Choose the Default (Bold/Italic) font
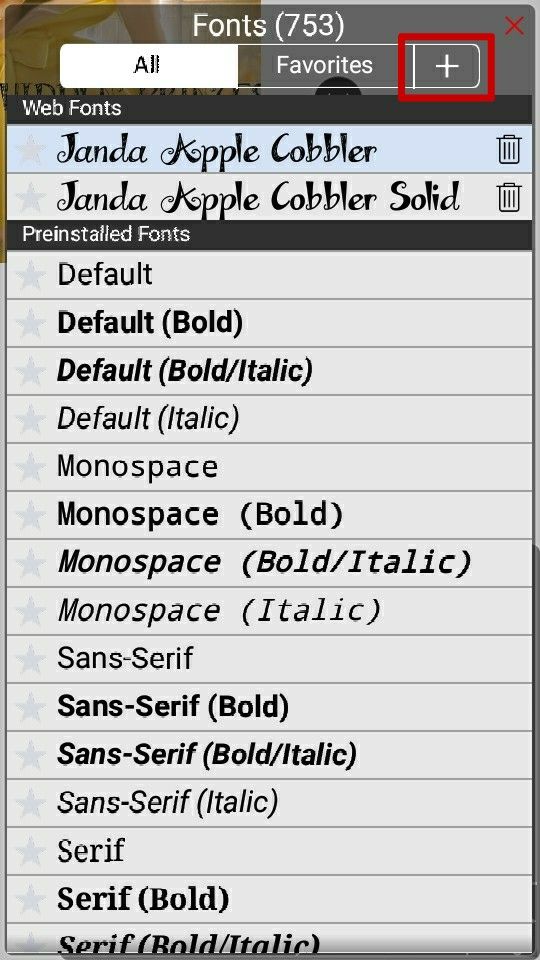 tap(269, 371)
